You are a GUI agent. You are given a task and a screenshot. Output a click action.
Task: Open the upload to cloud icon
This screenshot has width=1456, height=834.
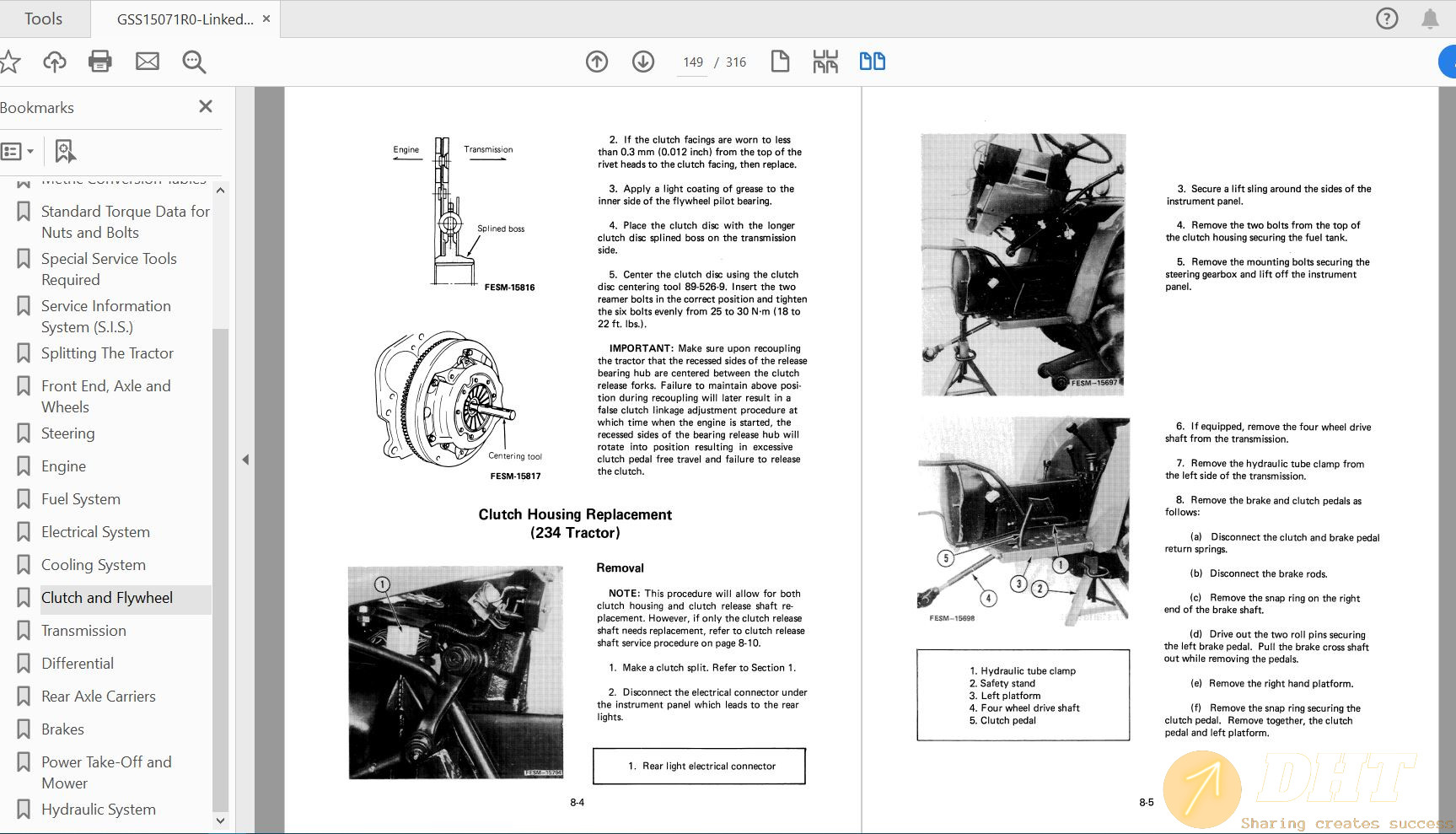(55, 62)
